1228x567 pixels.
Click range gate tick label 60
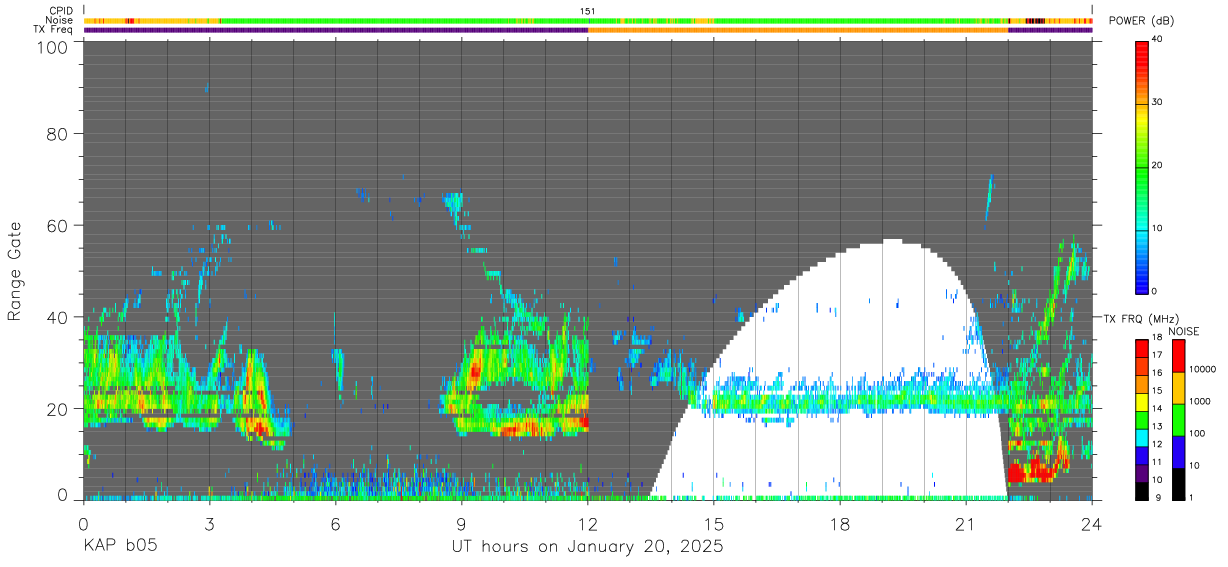coord(58,225)
